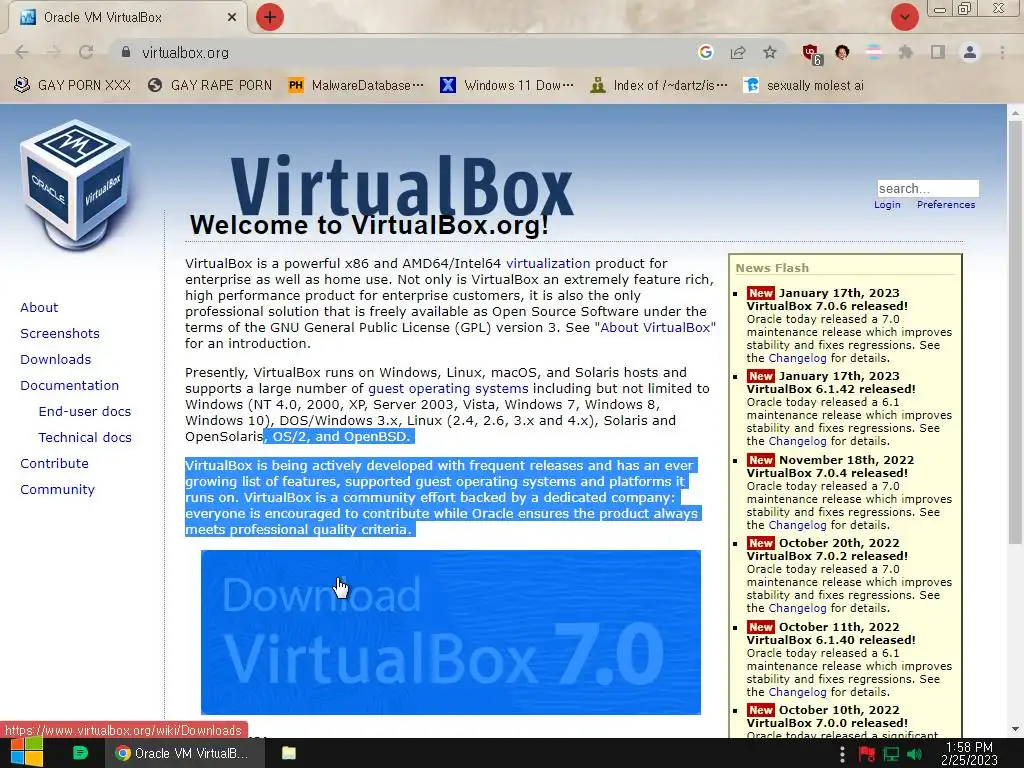Open the uBlock Origin extension icon
This screenshot has height=768, width=1024.
(812, 54)
